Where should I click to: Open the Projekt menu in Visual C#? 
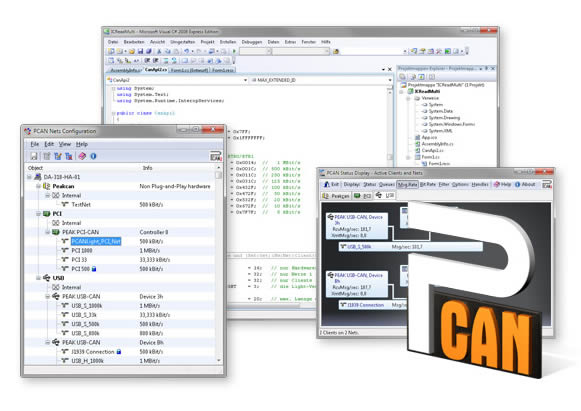208,42
